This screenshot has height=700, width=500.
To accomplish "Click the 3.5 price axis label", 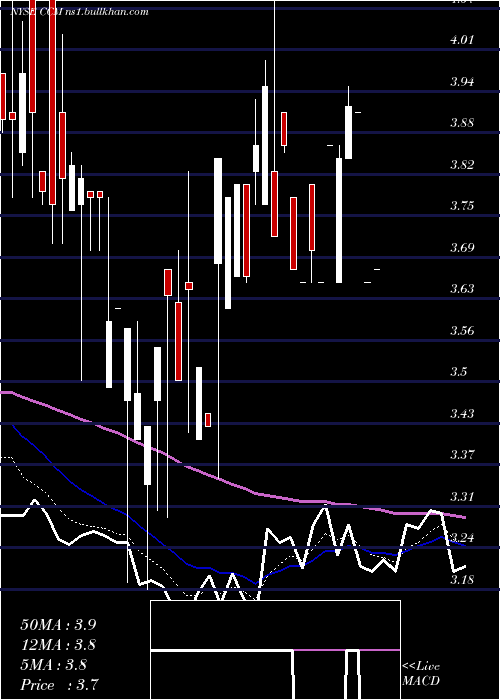I will pyautogui.click(x=459, y=372).
